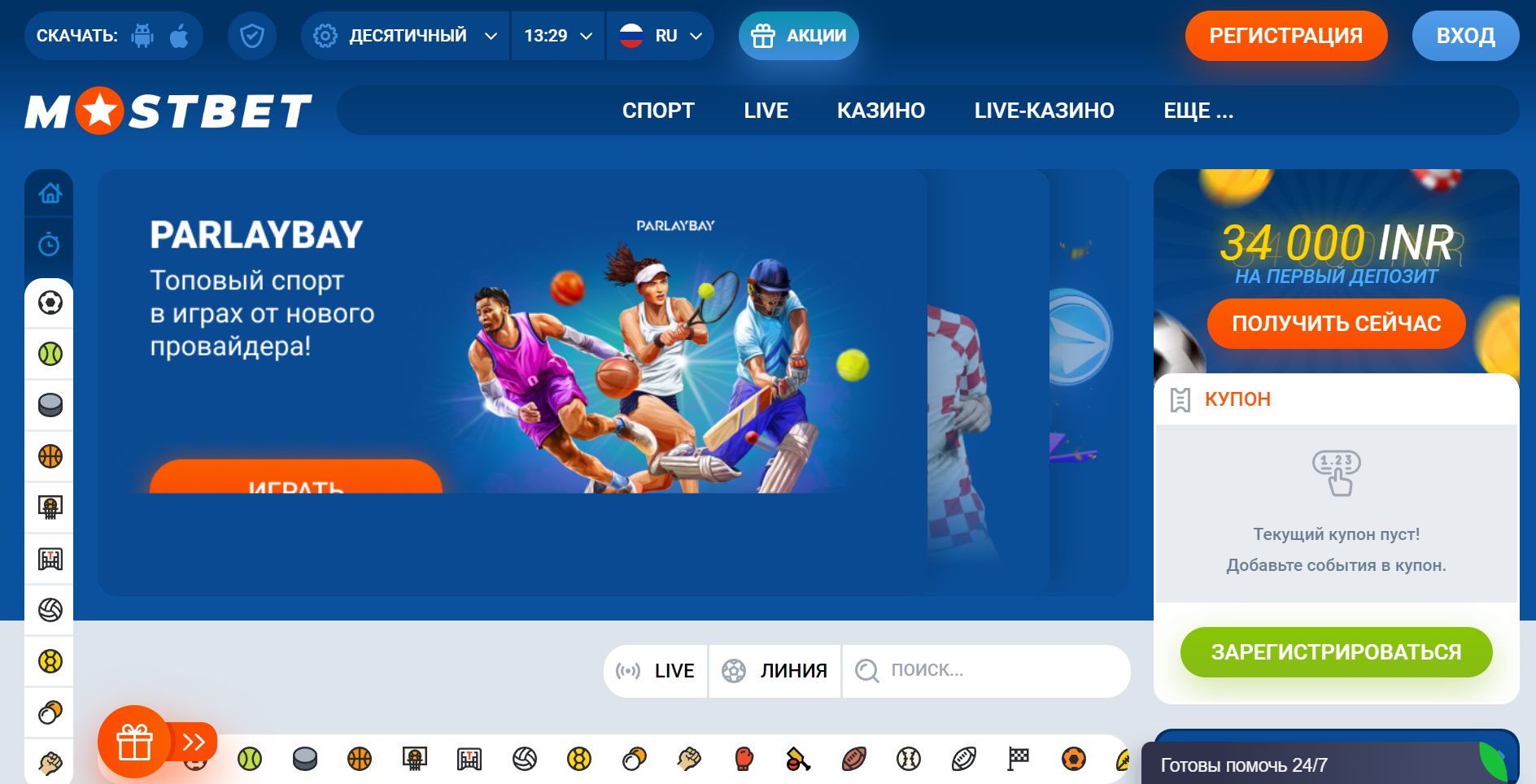The height and width of the screenshot is (784, 1536).
Task: Select the tennis ball in the bottom sports row
Action: pyautogui.click(x=250, y=759)
